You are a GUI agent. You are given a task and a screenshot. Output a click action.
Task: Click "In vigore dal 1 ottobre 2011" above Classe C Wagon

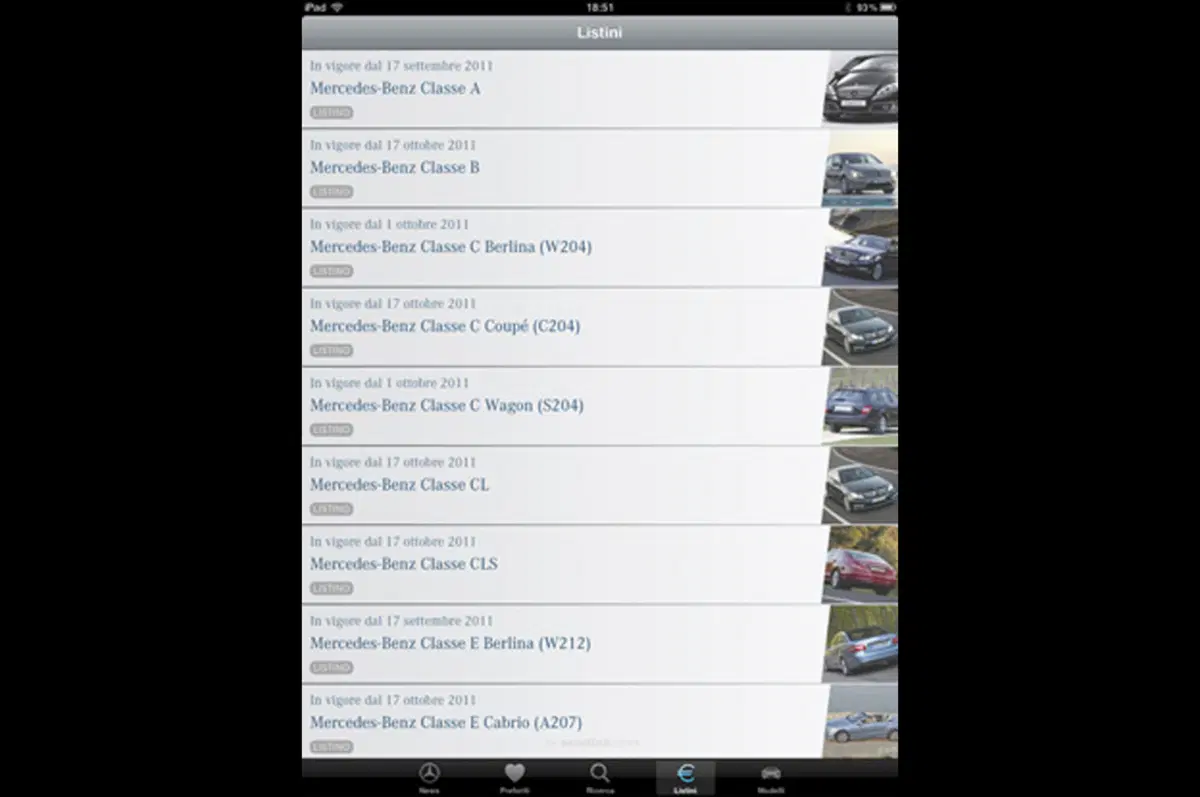click(389, 383)
